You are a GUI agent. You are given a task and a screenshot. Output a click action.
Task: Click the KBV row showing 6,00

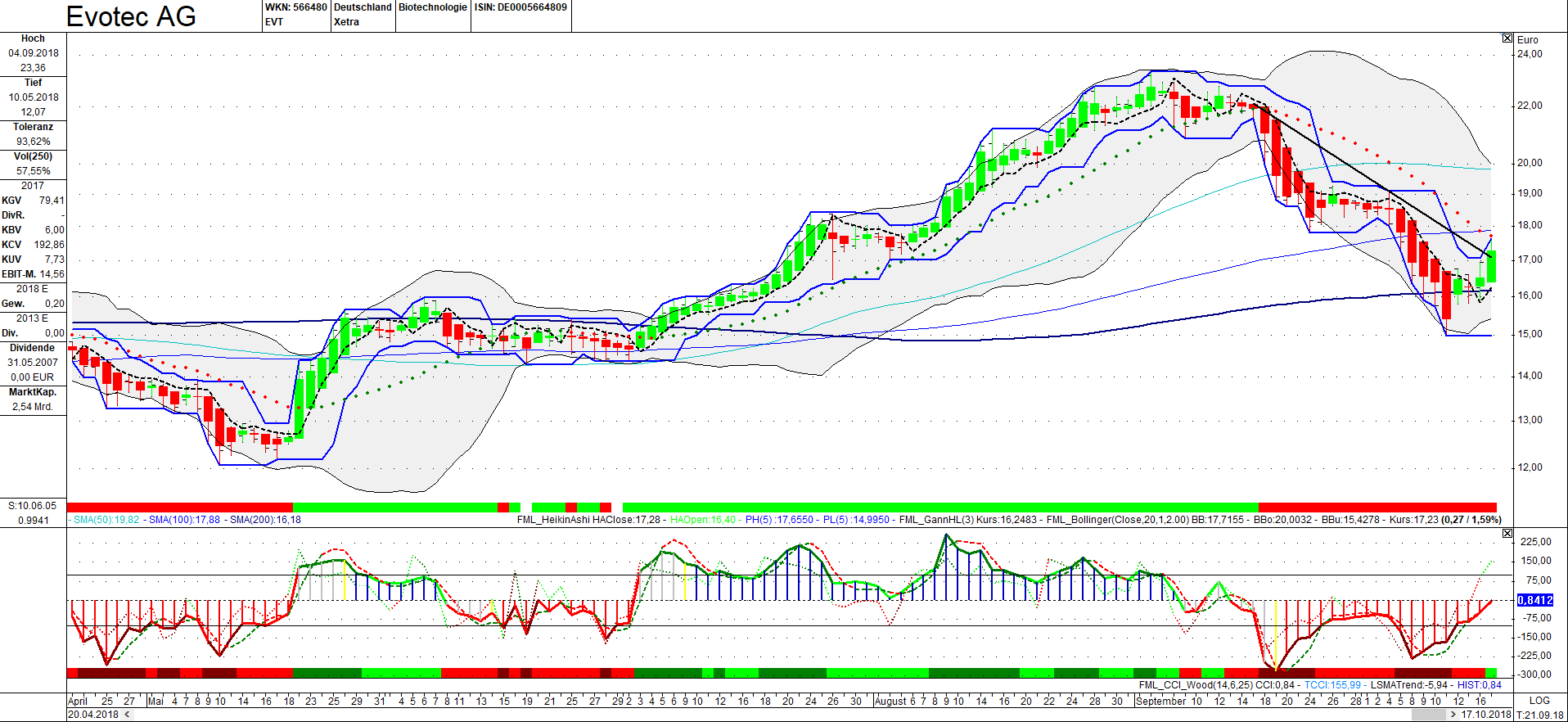tap(33, 230)
